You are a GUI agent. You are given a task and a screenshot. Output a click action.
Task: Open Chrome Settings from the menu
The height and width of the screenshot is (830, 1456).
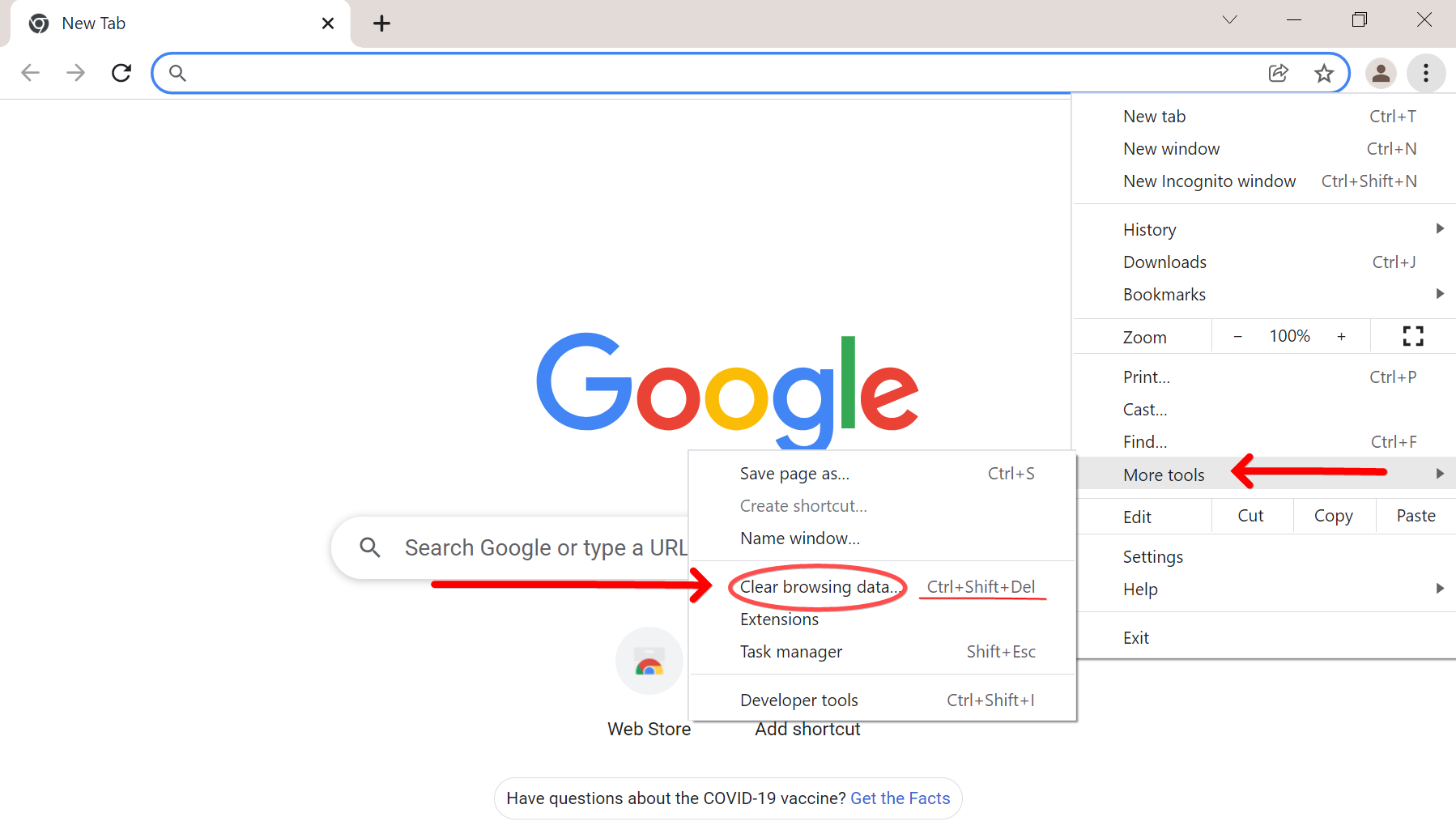pyautogui.click(x=1152, y=556)
